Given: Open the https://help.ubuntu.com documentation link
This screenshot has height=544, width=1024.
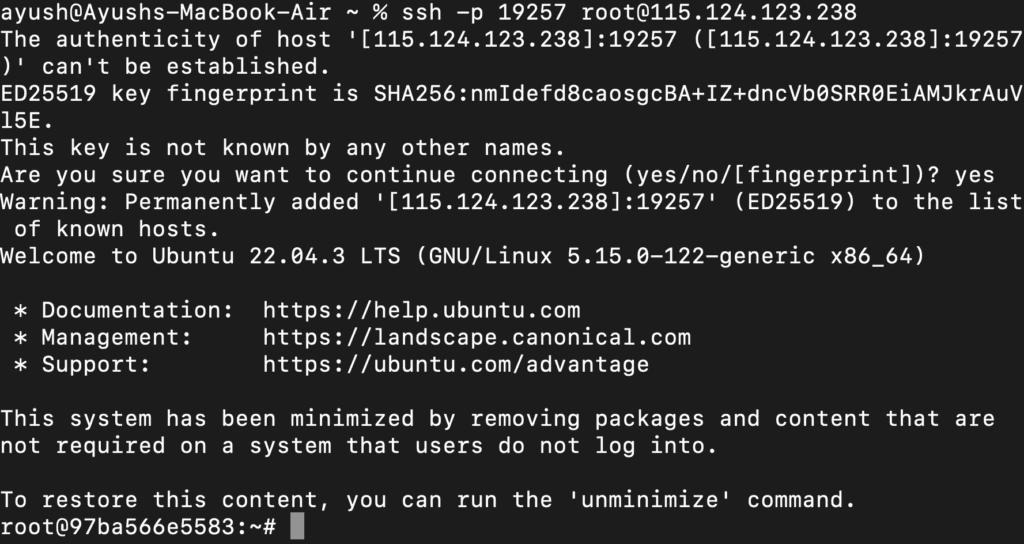Looking at the screenshot, I should pyautogui.click(x=421, y=310).
